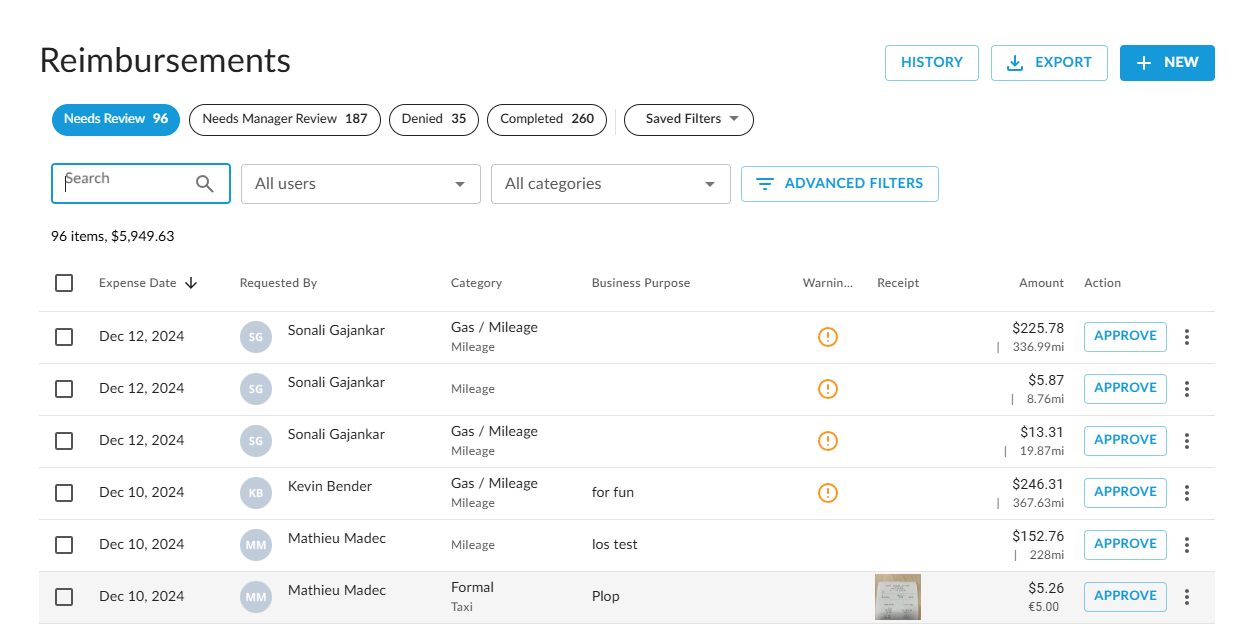The image size is (1259, 624).
Task: Switch to Needs Manager Review tab
Action: [x=284, y=119]
